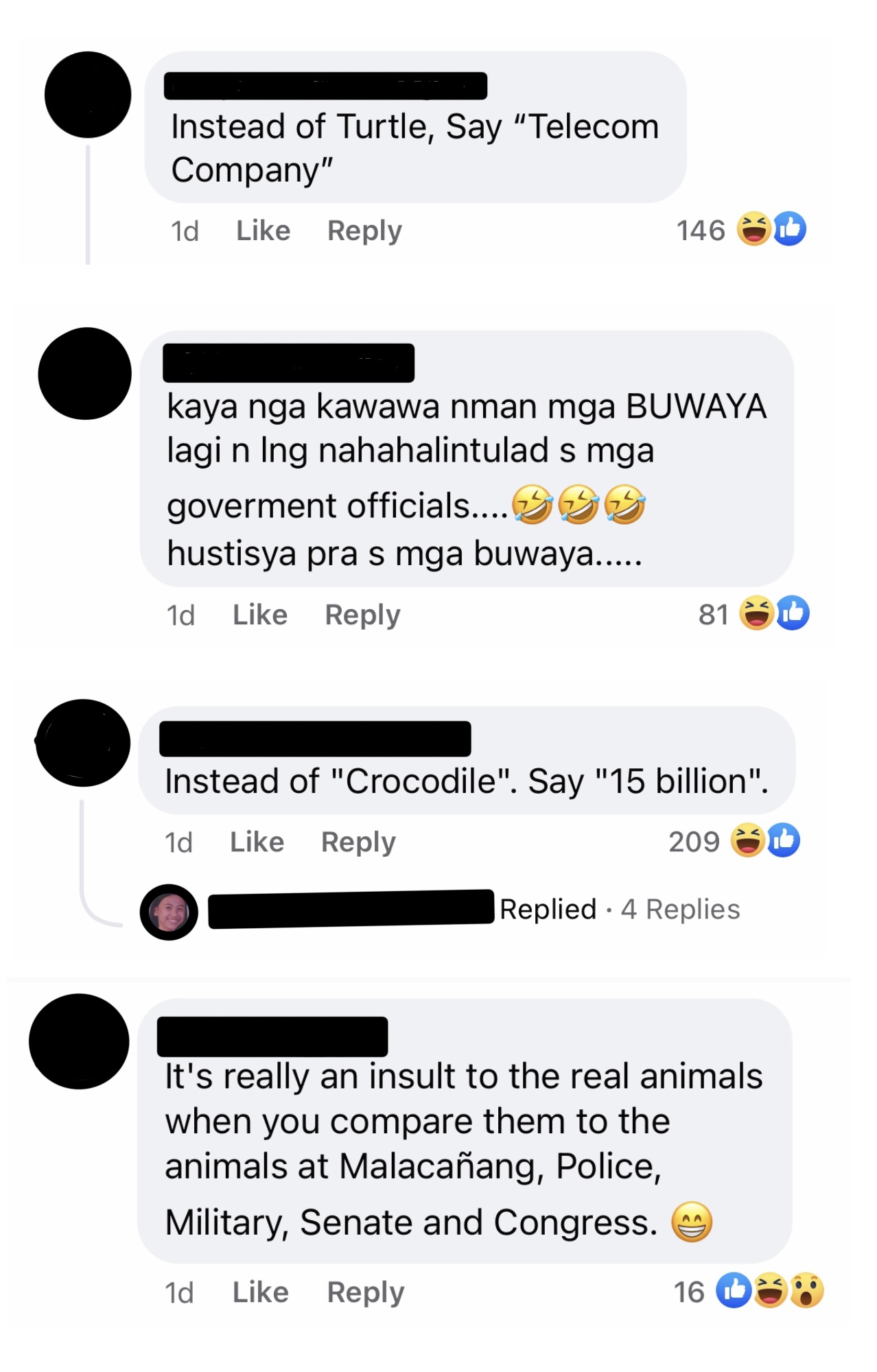Click the laughing reaction on the Telecom Company comment
Viewport: 877px width, 1372px height.
pyautogui.click(x=753, y=229)
